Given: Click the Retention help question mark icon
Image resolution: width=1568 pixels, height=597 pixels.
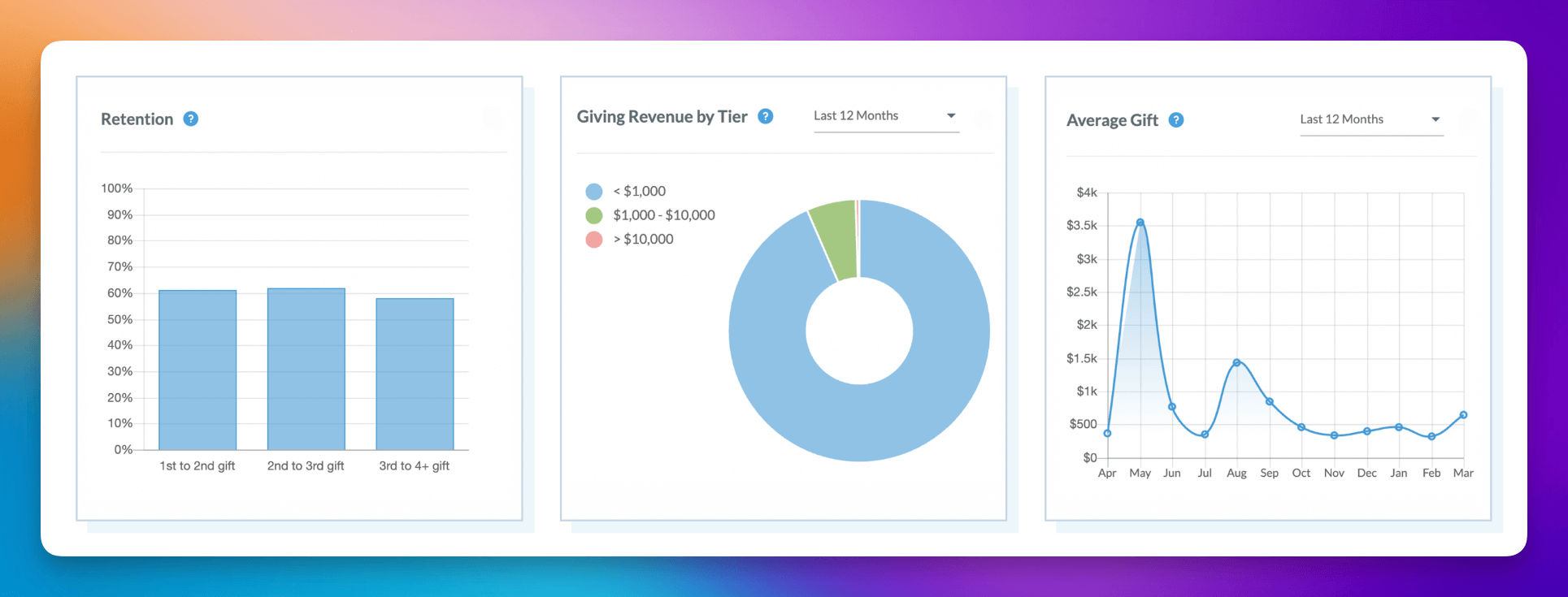Looking at the screenshot, I should 191,119.
